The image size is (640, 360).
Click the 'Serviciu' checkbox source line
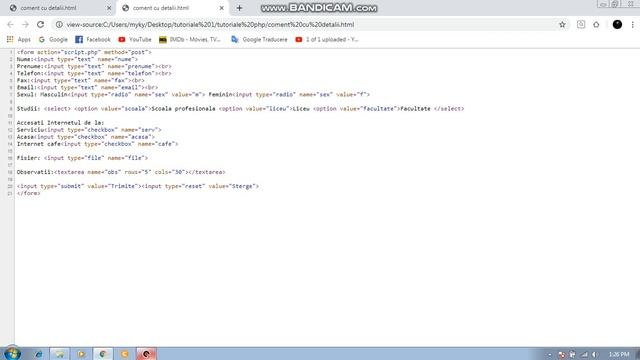[x=89, y=130]
